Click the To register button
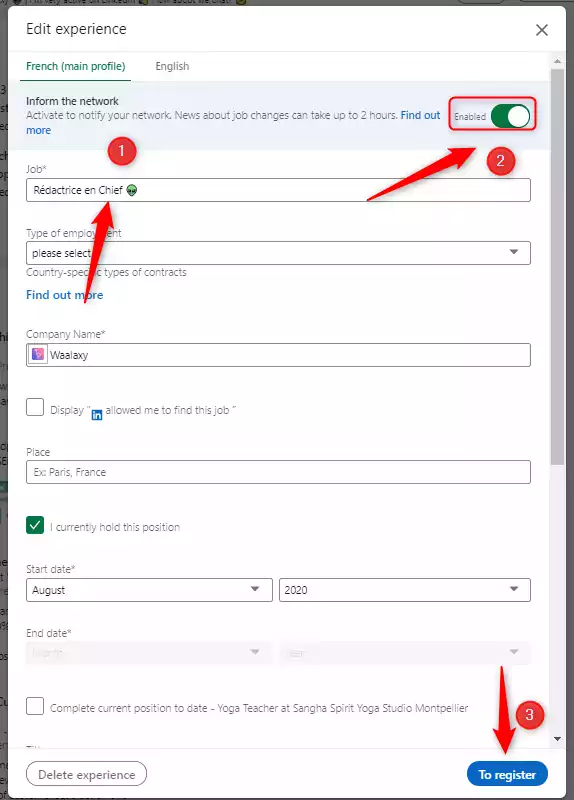 click(x=507, y=774)
